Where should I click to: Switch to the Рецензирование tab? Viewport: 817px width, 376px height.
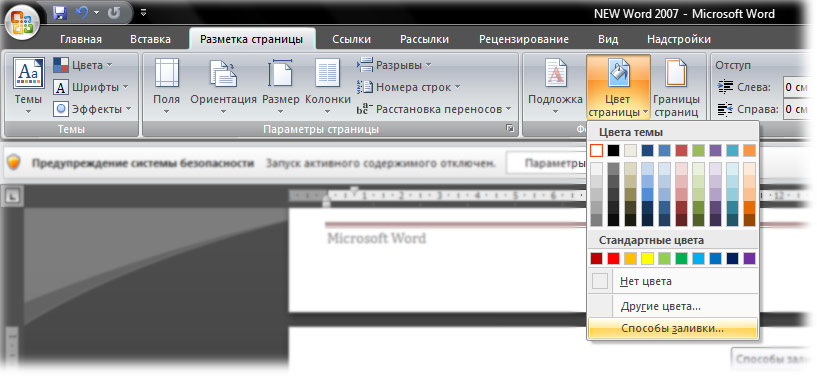point(524,40)
